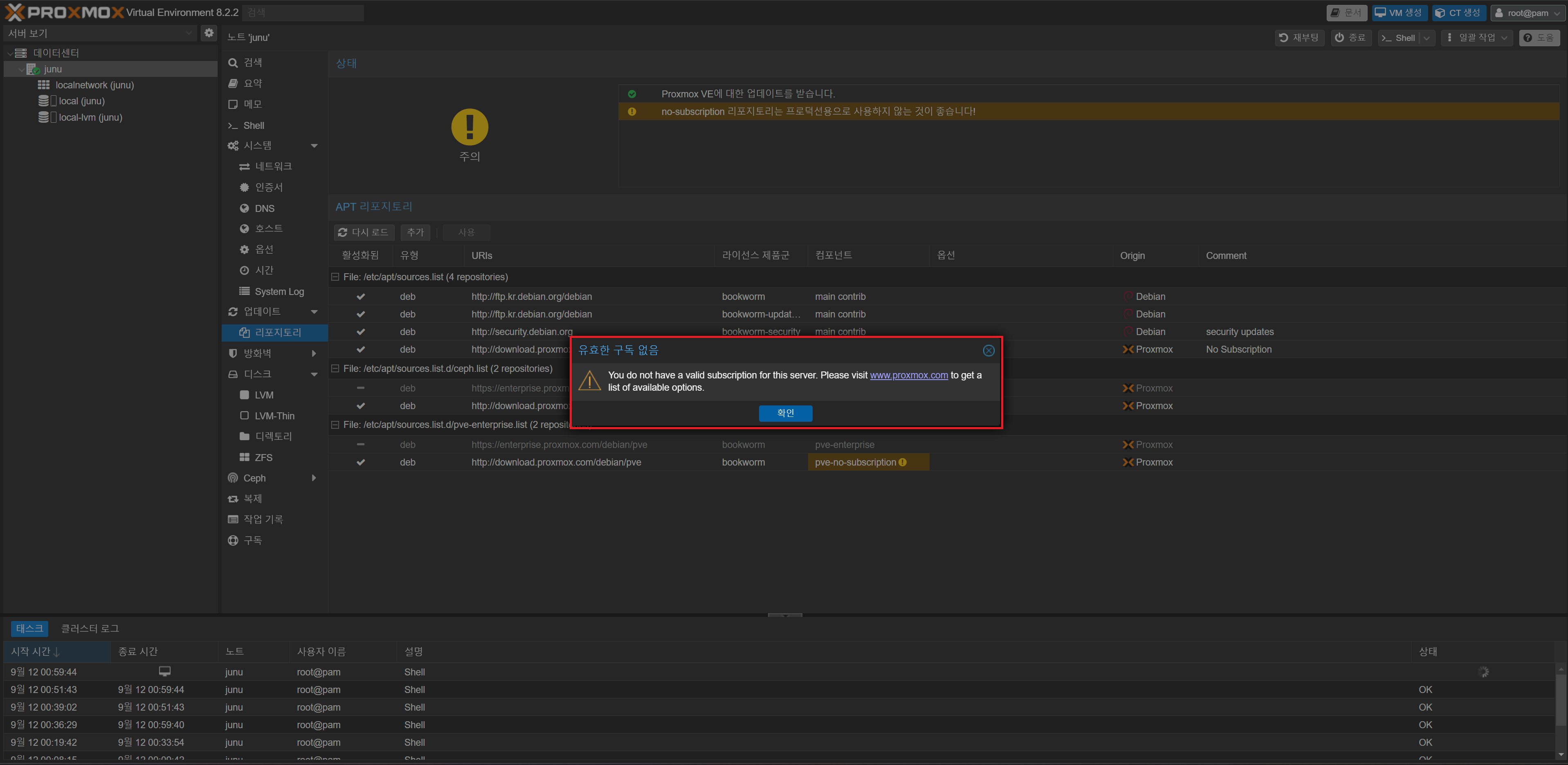Switch to the 클러스터 로그 tab

[90, 628]
